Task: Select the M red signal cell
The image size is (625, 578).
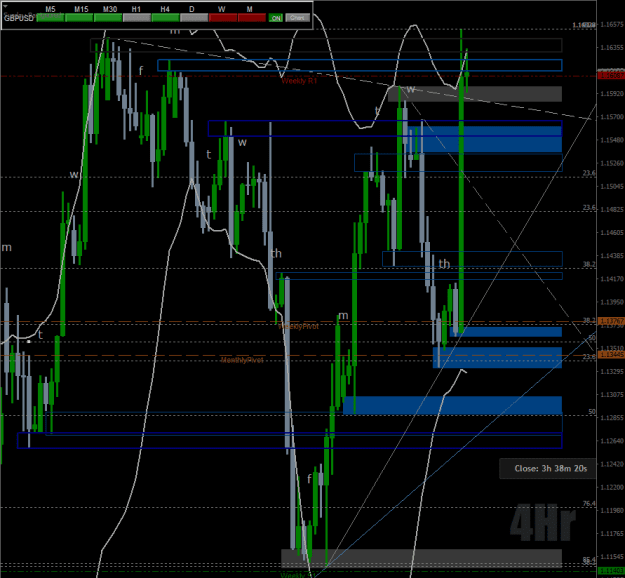Action: (252, 18)
